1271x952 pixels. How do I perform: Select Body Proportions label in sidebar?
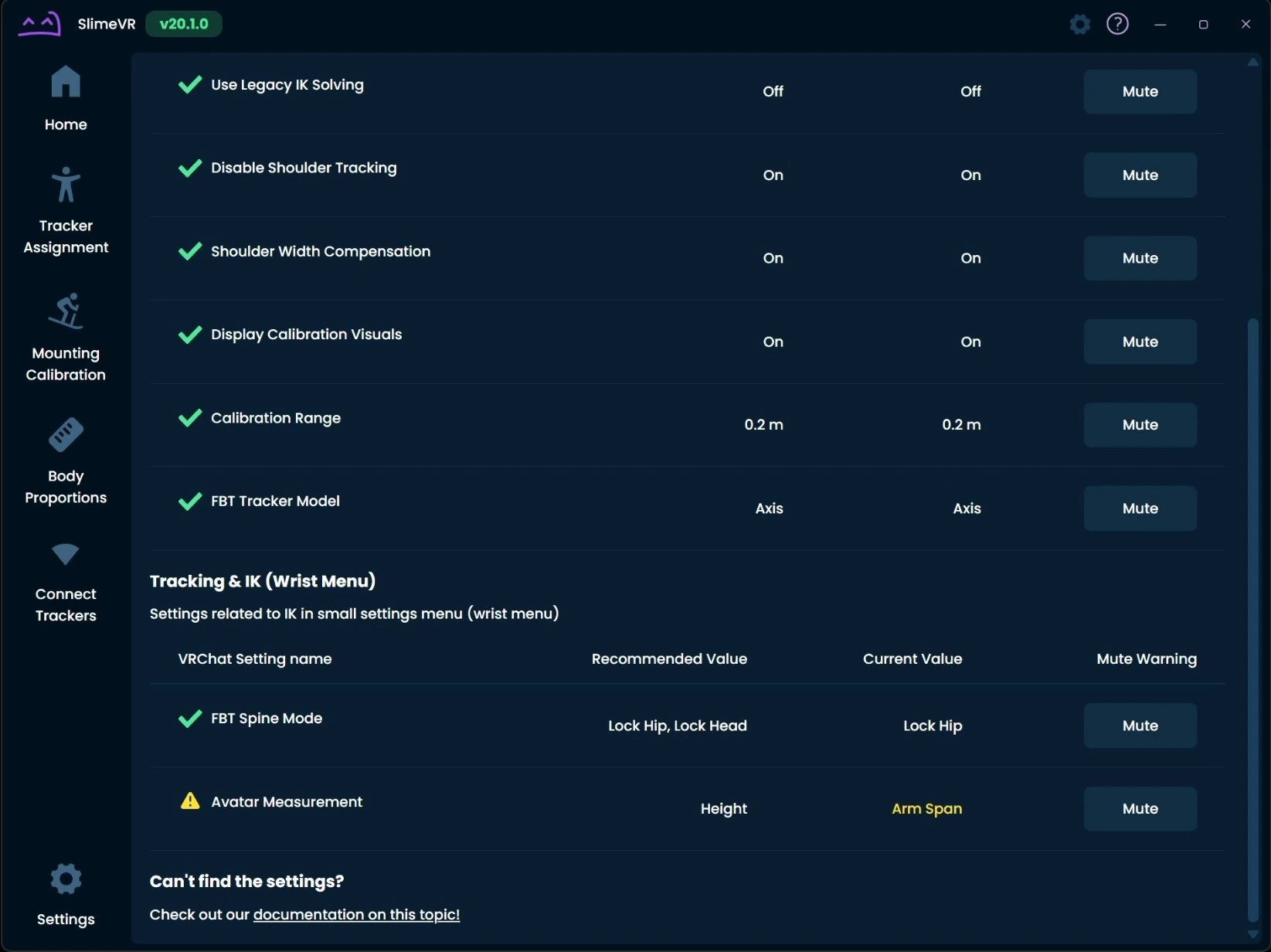point(66,487)
